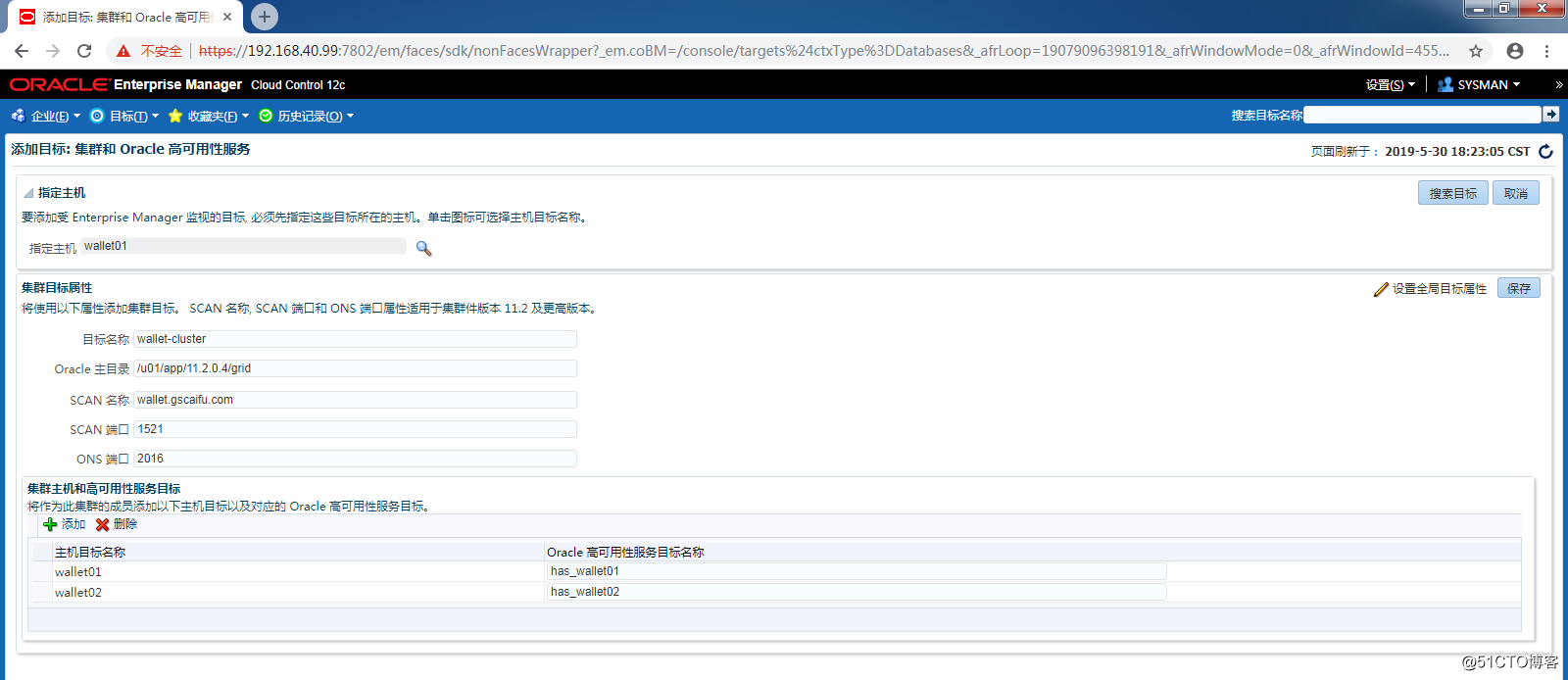The image size is (1568, 680).
Task: Click the green plus Add icon
Action: tap(50, 524)
